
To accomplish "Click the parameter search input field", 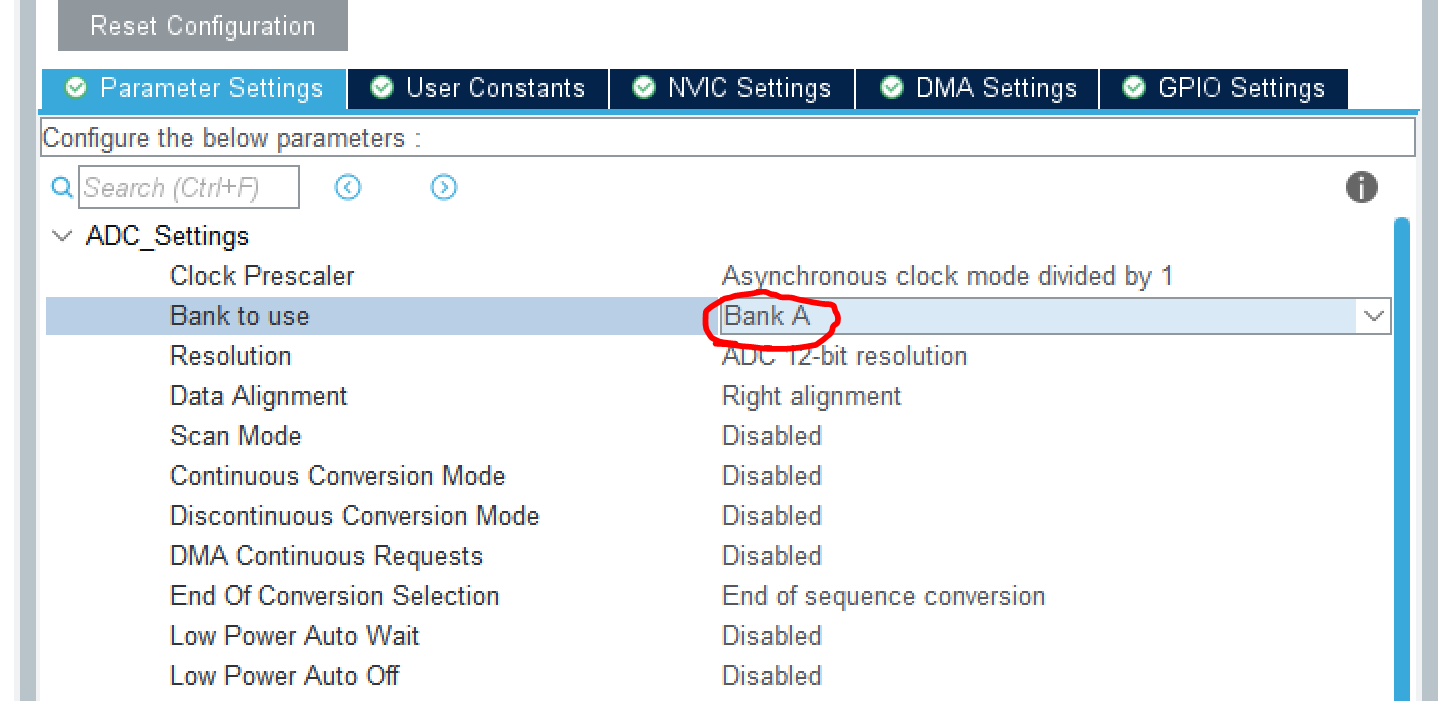I will 188,187.
